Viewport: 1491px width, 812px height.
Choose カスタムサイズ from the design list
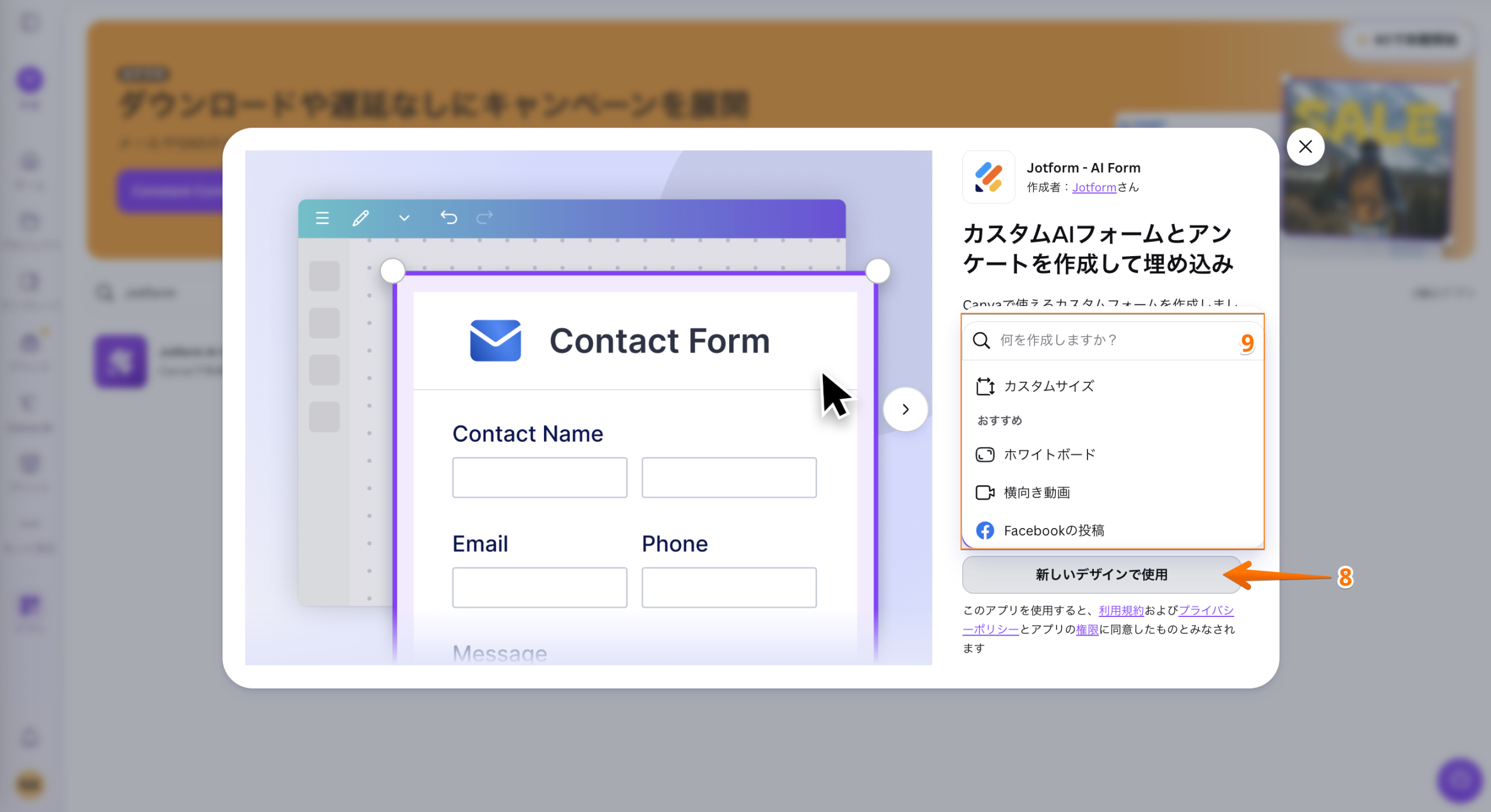1112,387
